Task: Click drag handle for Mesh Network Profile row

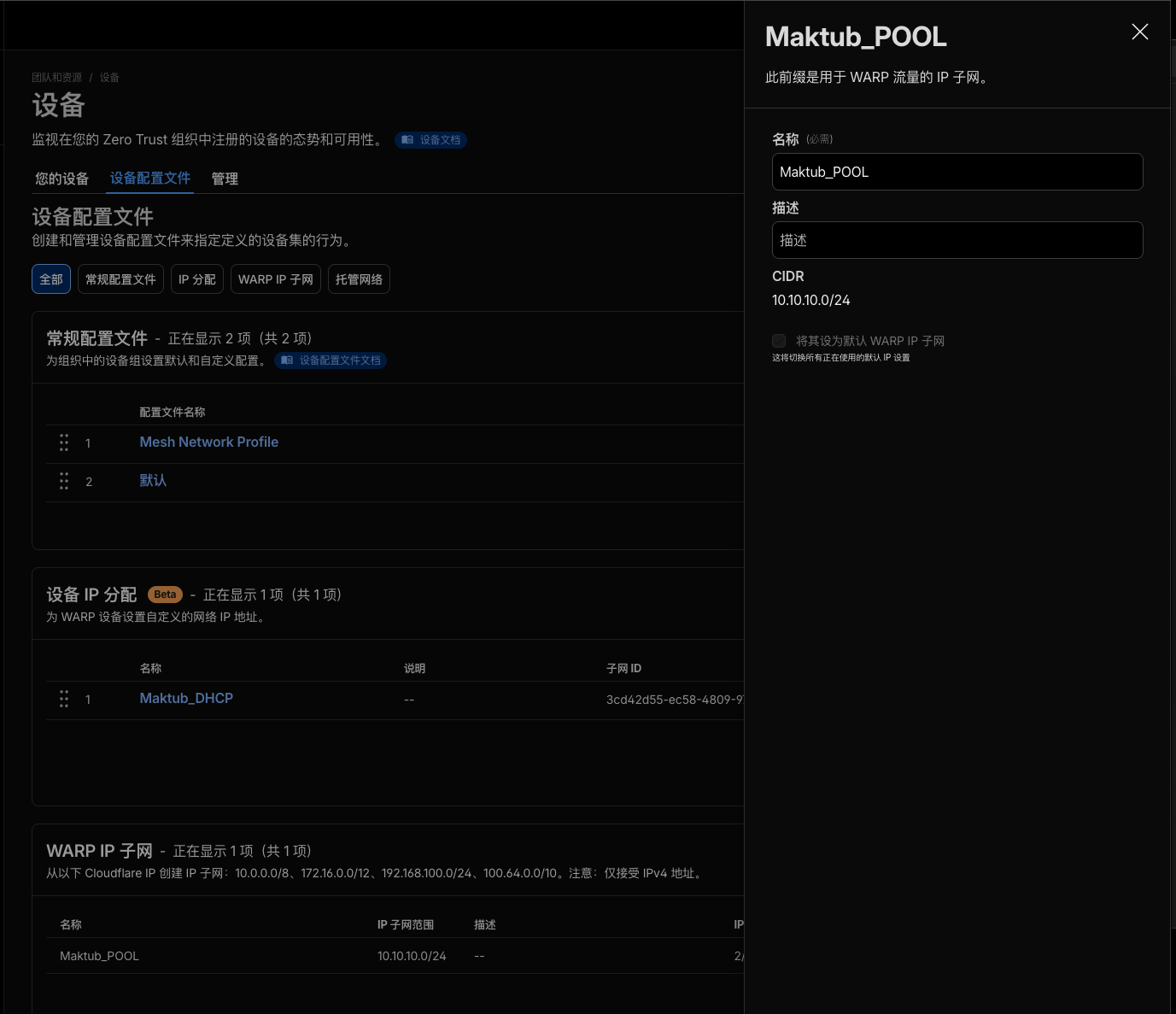Action: click(x=64, y=443)
